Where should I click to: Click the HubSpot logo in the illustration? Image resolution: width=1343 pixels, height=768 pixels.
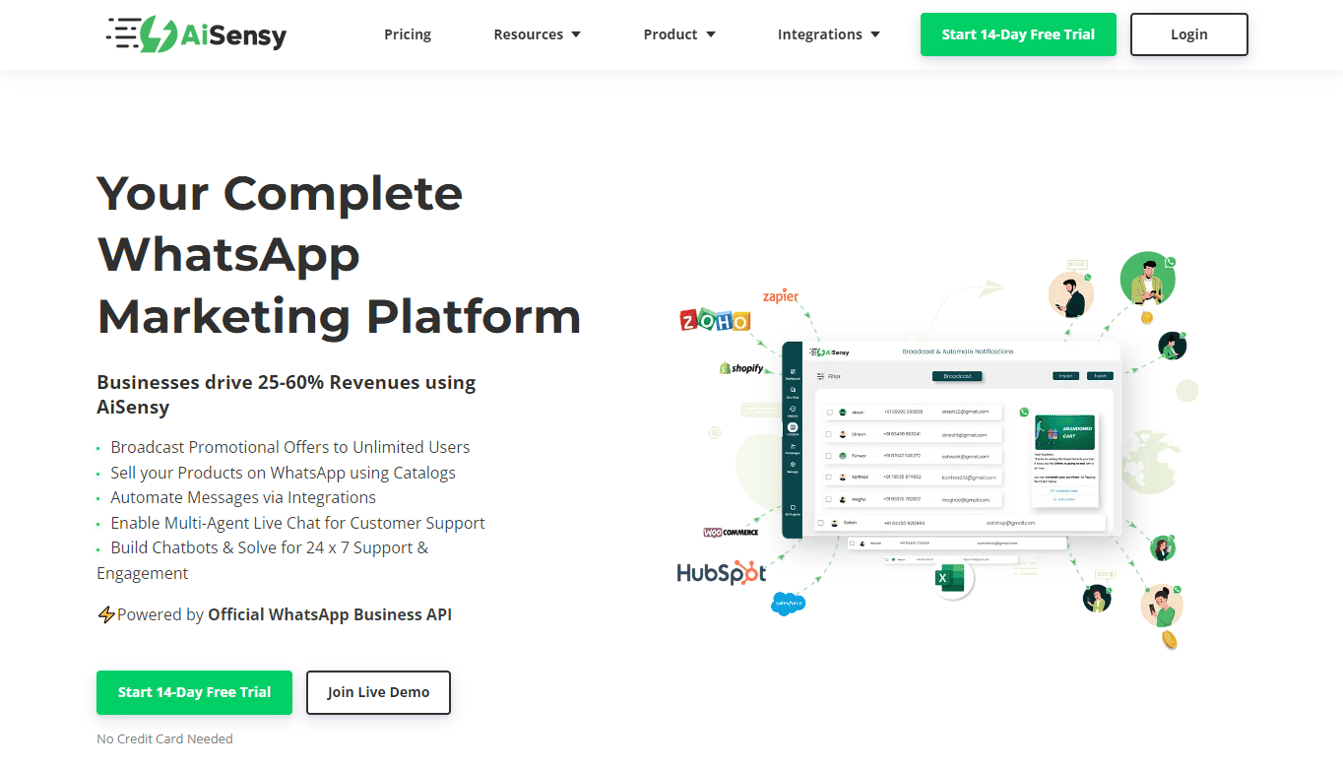tap(721, 573)
